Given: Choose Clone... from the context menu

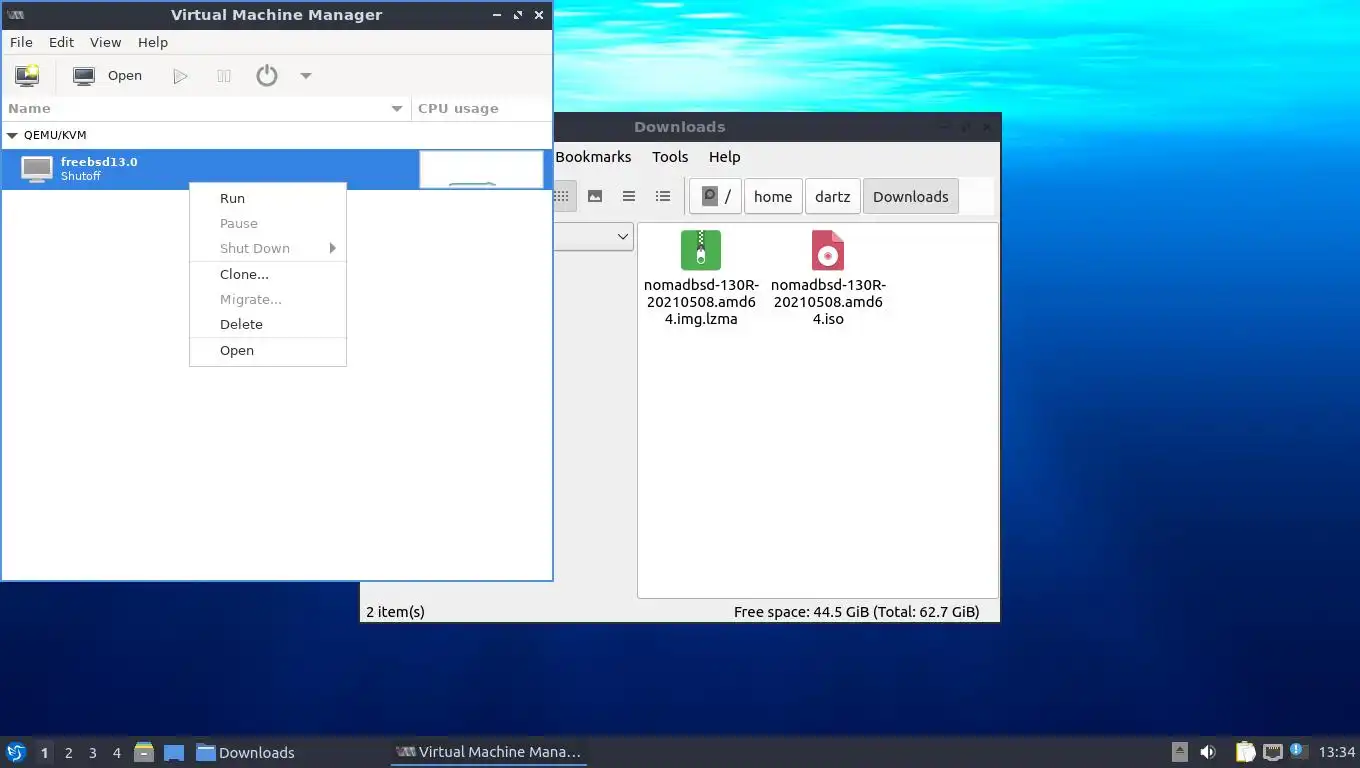Looking at the screenshot, I should point(267,274).
